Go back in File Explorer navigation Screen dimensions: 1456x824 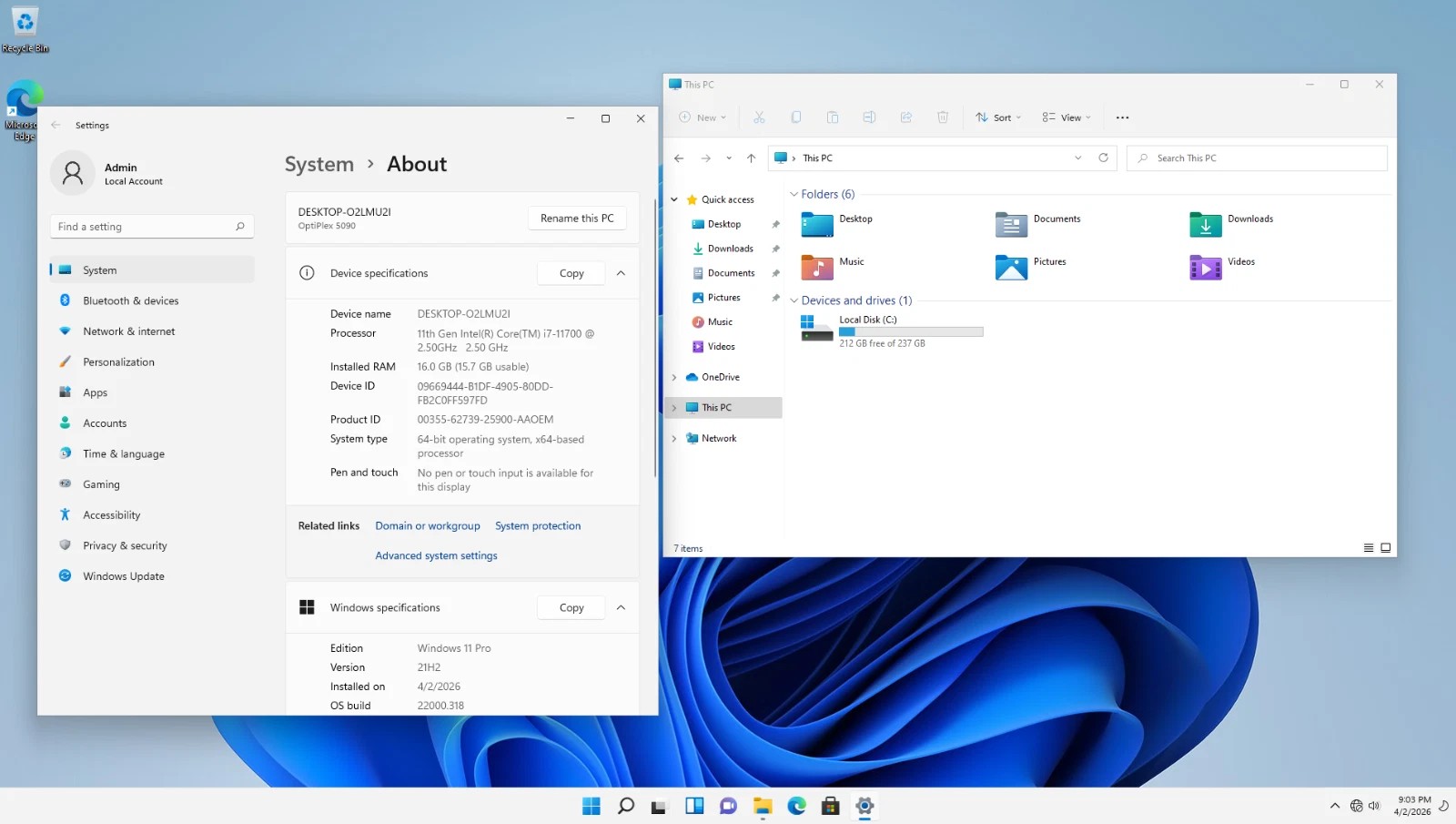coord(679,158)
